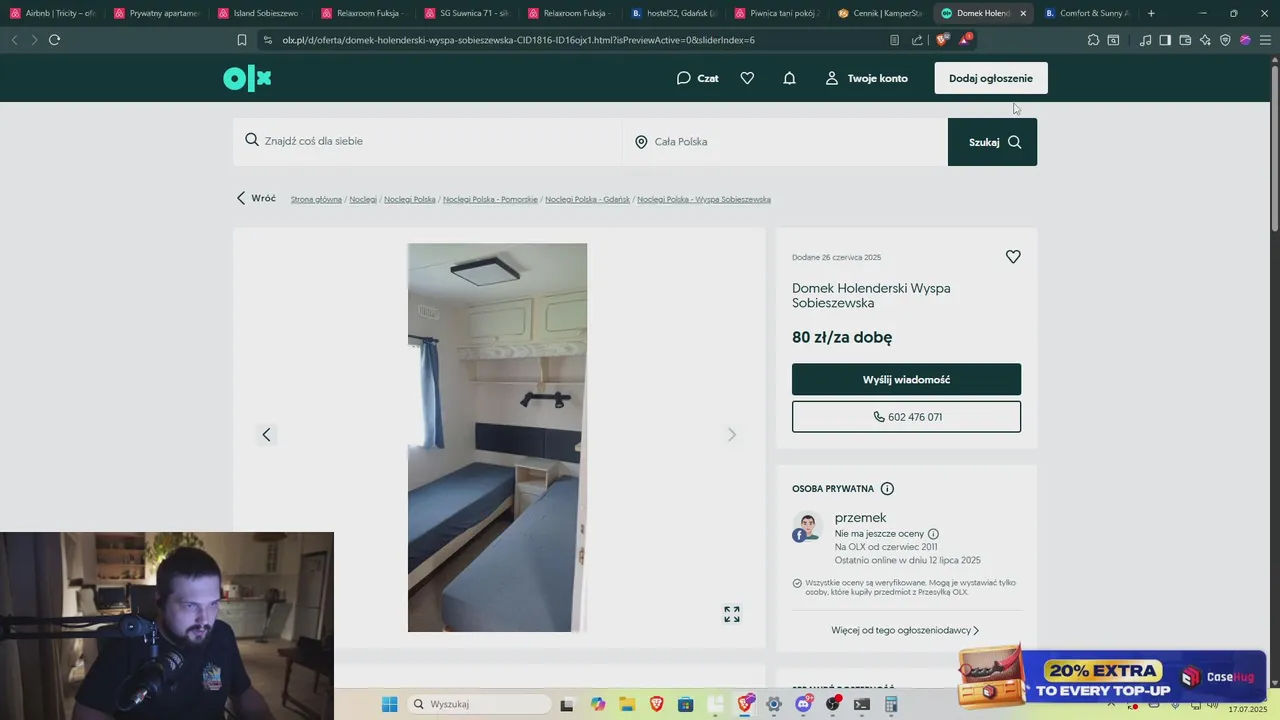This screenshot has width=1280, height=720.
Task: Open a new browser tab
Action: coord(1151,13)
